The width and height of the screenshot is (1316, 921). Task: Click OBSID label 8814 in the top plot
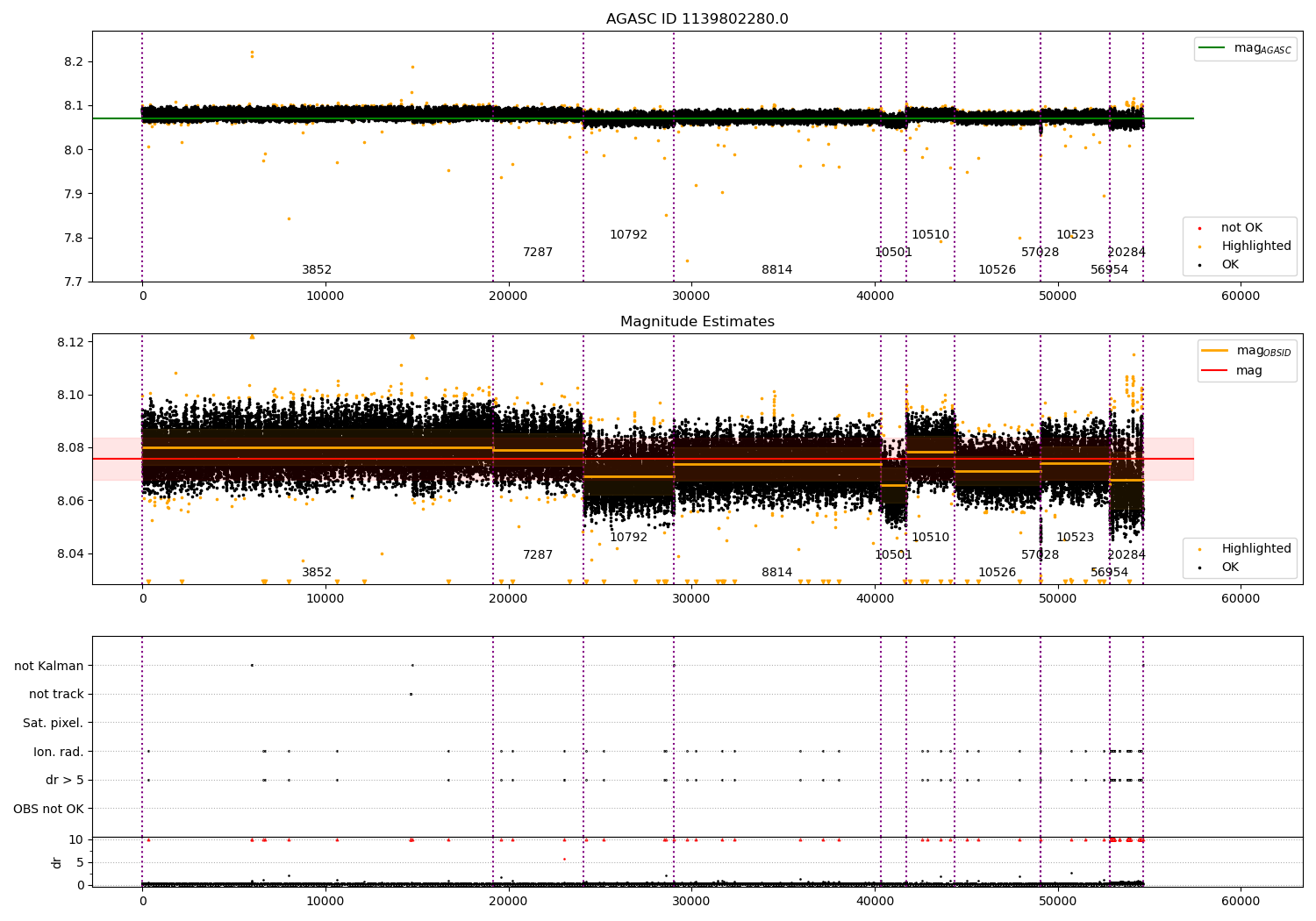point(776,270)
